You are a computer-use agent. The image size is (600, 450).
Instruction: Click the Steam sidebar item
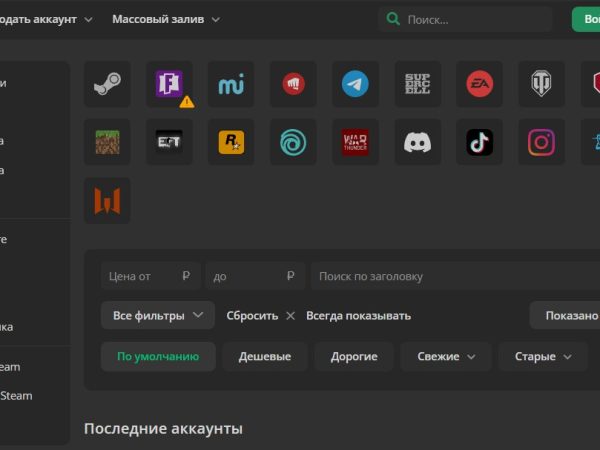pyautogui.click(x=16, y=396)
